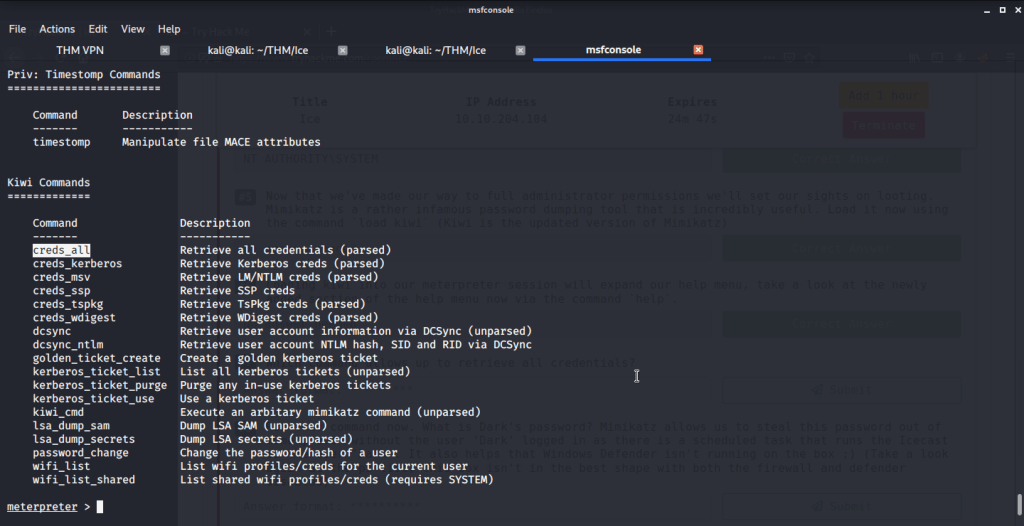Open the Actions menu
Screen dimensions: 1024x526
[57, 29]
